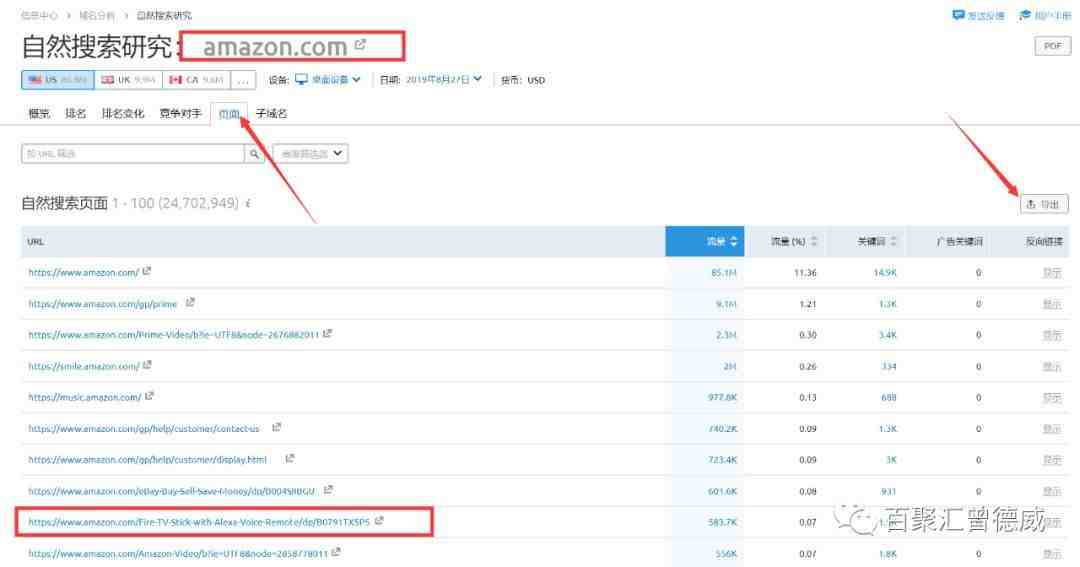Viewport: 1080px width, 567px height.
Task: Expand the device 设备 dropdown
Action: 328,80
